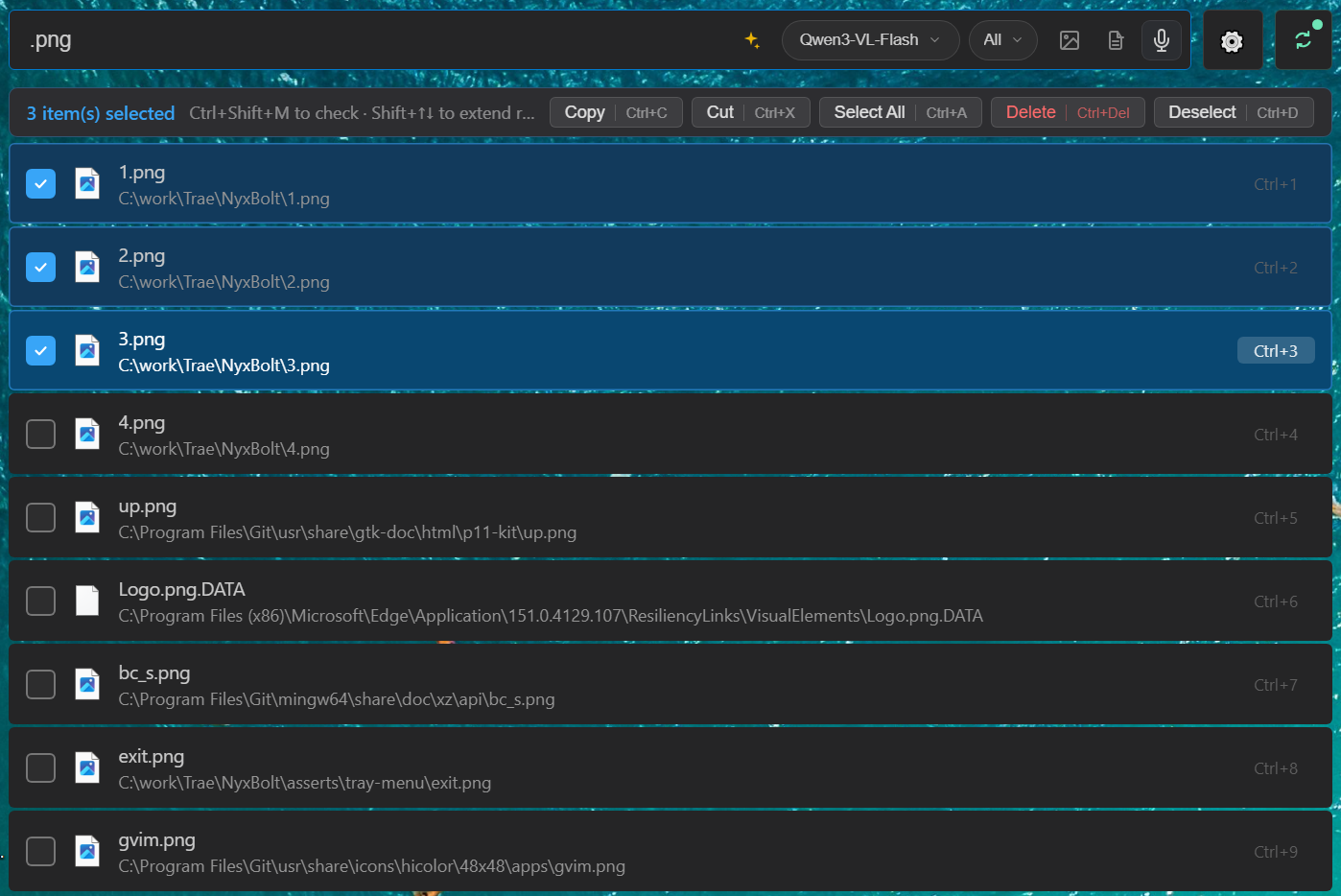Image resolution: width=1341 pixels, height=896 pixels.
Task: Click the AI sparkle icon in search bar
Action: click(x=752, y=40)
